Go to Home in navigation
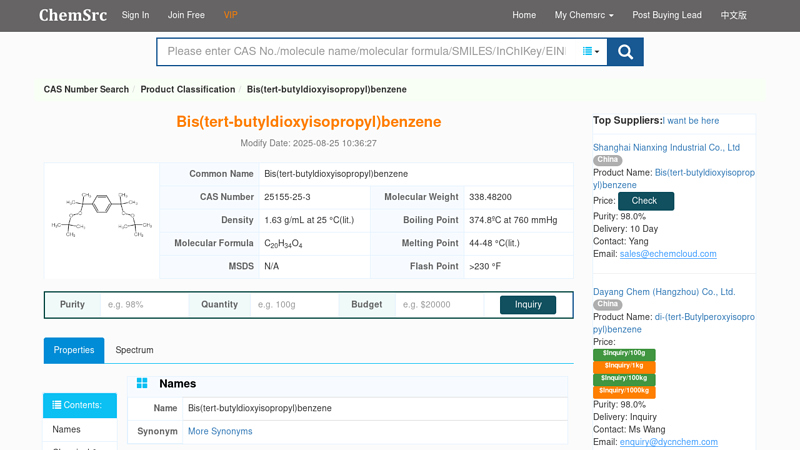800x450 pixels. (x=524, y=15)
